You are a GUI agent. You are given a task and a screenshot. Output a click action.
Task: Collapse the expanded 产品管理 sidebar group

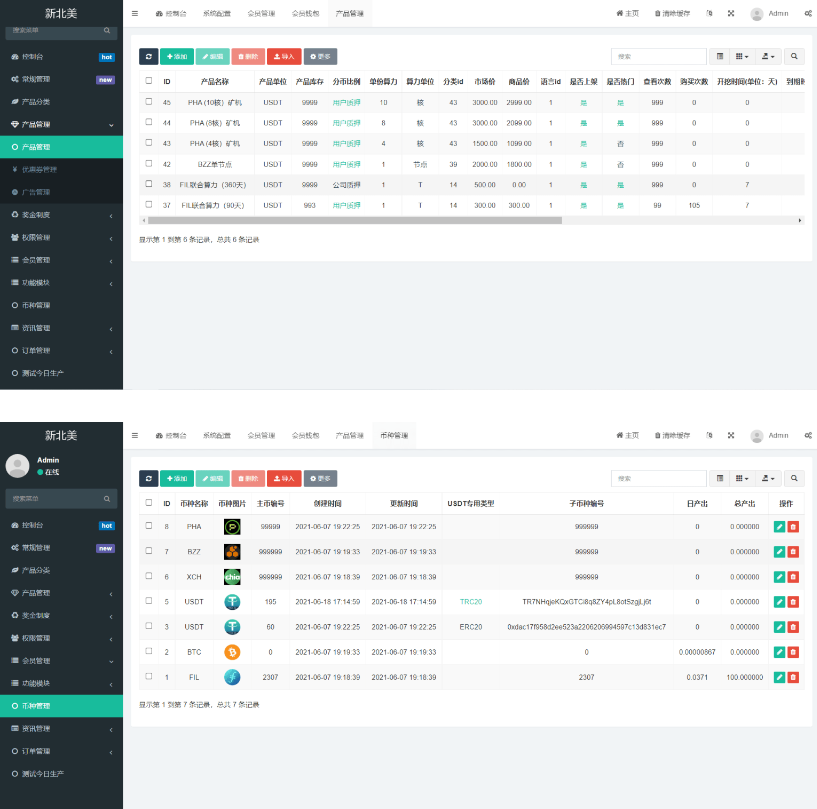60,124
